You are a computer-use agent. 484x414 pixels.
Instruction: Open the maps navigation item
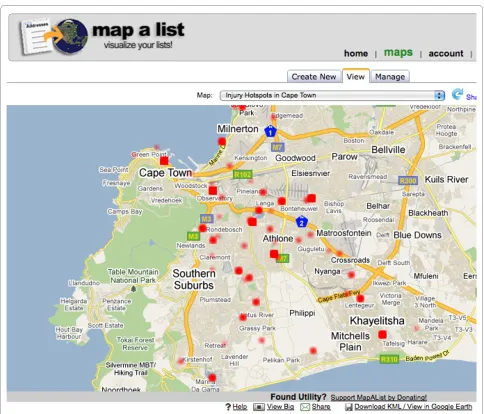398,52
